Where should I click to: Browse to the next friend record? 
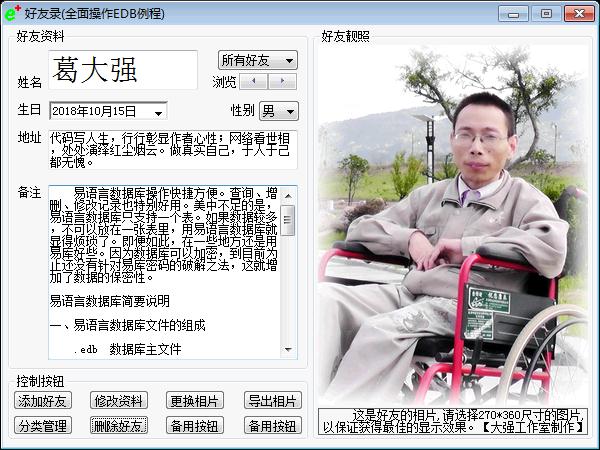pyautogui.click(x=284, y=82)
